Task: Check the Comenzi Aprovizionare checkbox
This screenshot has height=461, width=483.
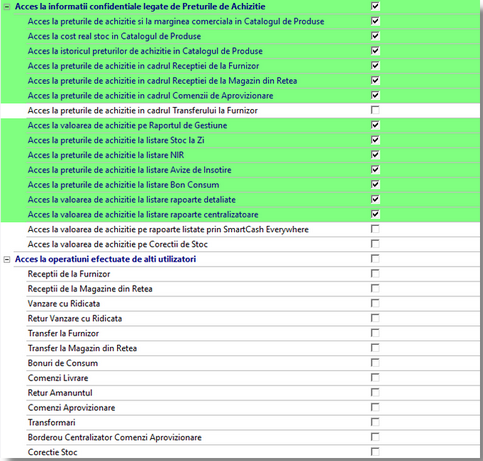Action: (x=375, y=408)
